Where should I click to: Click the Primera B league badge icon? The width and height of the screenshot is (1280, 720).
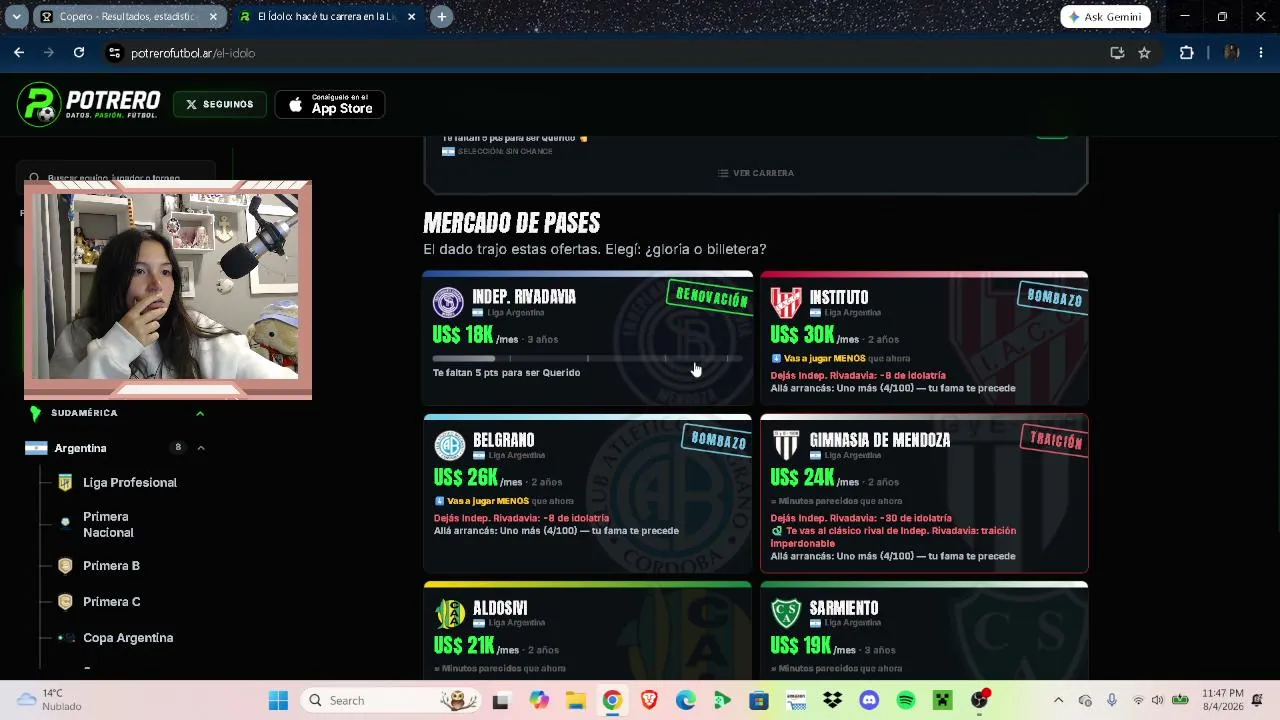(x=65, y=566)
